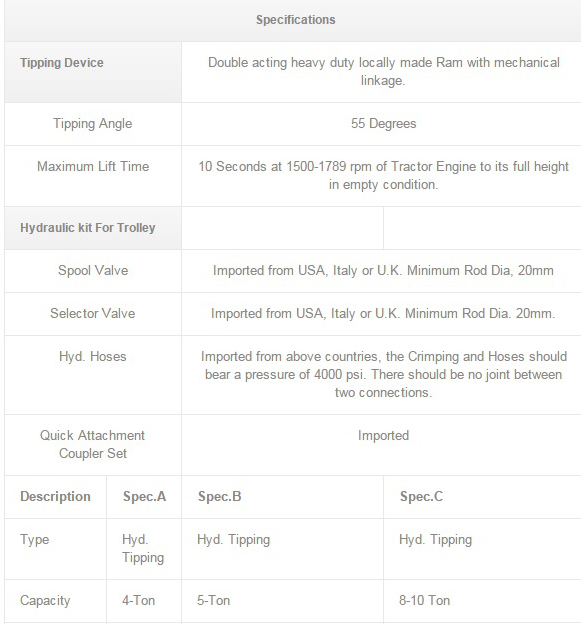
Task: Select the 5-Ton capacity cell
Action: click(x=283, y=601)
